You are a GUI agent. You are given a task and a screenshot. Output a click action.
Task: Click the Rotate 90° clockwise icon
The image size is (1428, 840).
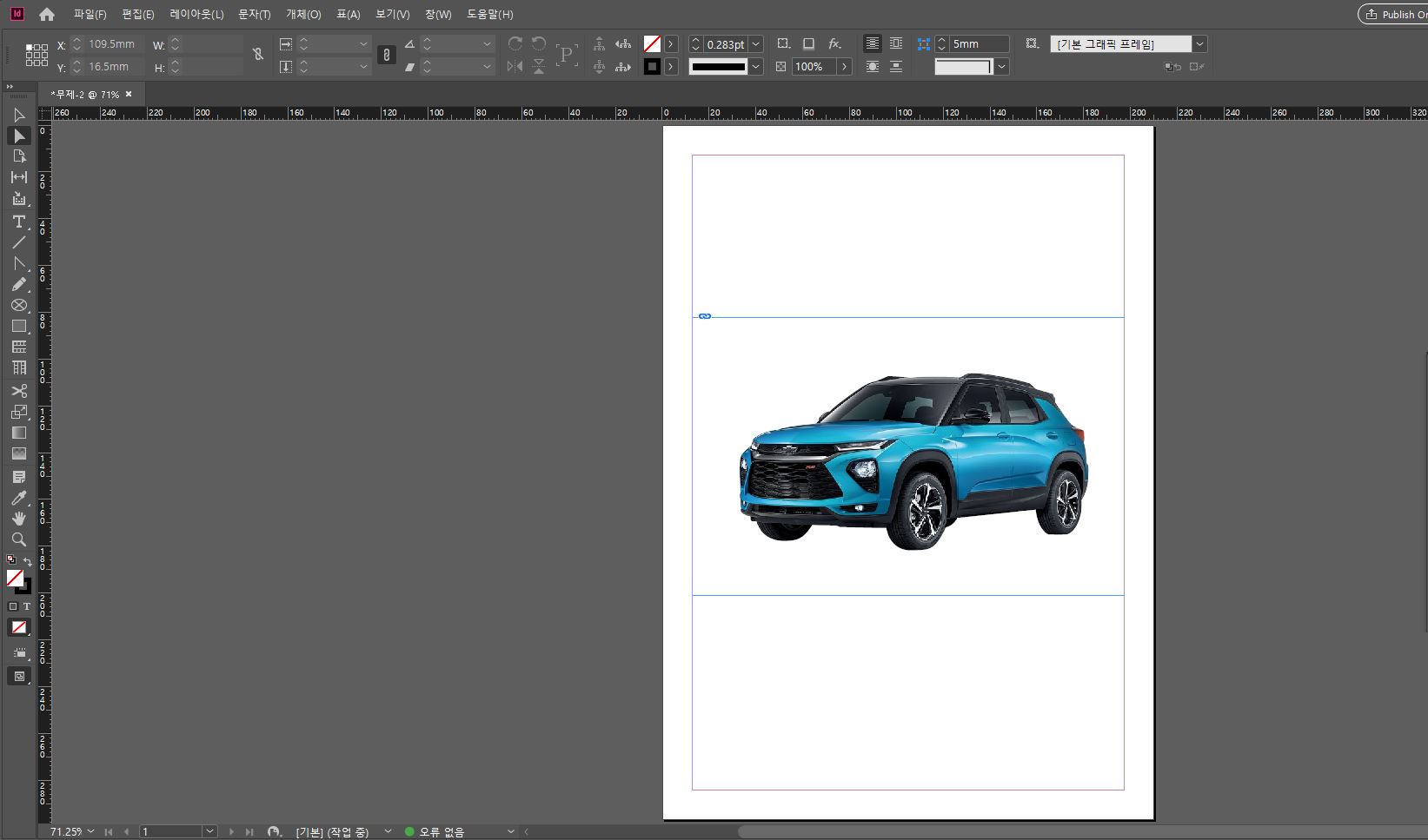(x=515, y=43)
